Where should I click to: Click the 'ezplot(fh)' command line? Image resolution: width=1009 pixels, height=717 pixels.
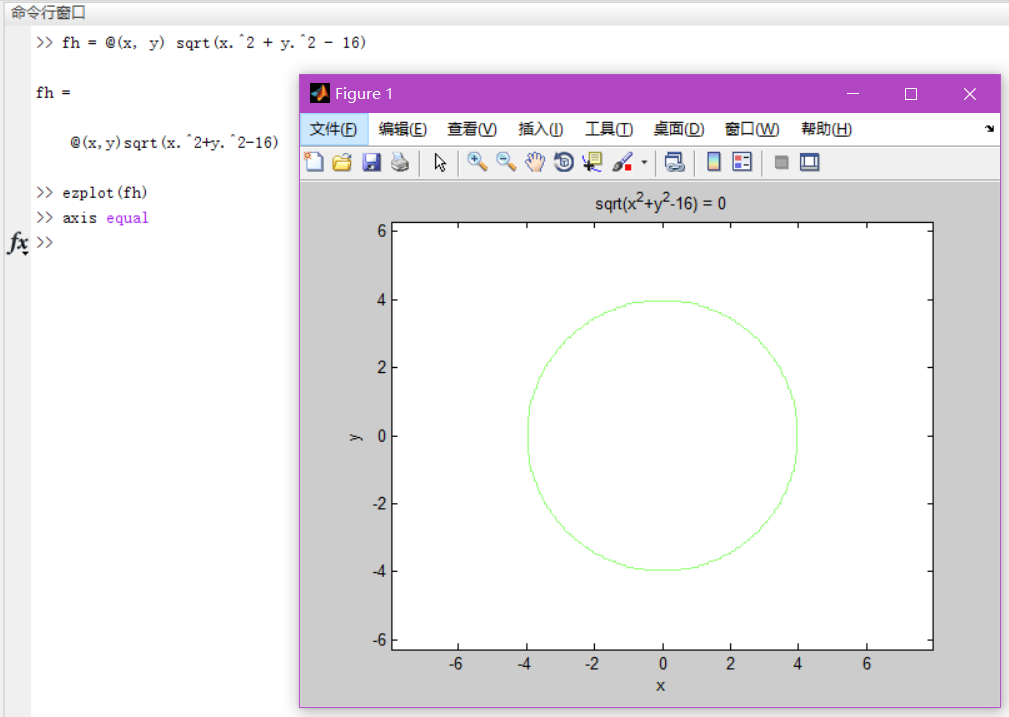[105, 192]
